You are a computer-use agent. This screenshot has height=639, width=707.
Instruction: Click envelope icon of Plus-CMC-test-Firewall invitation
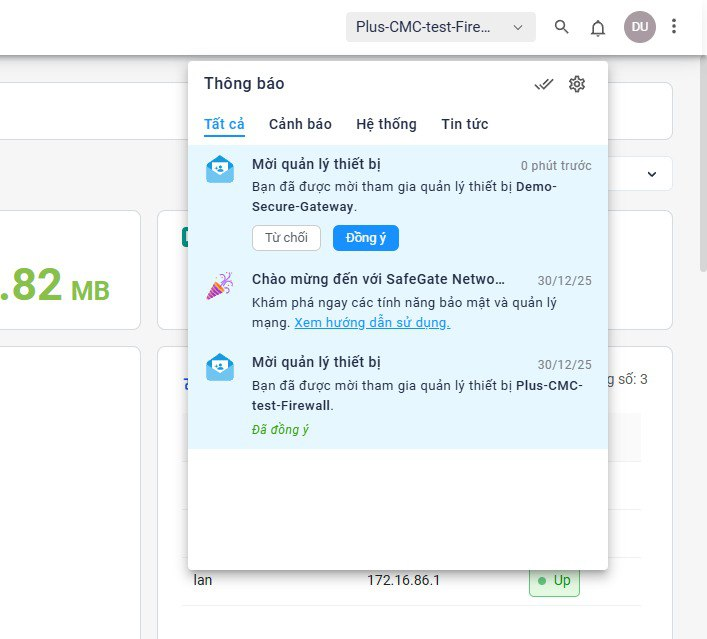click(x=220, y=367)
